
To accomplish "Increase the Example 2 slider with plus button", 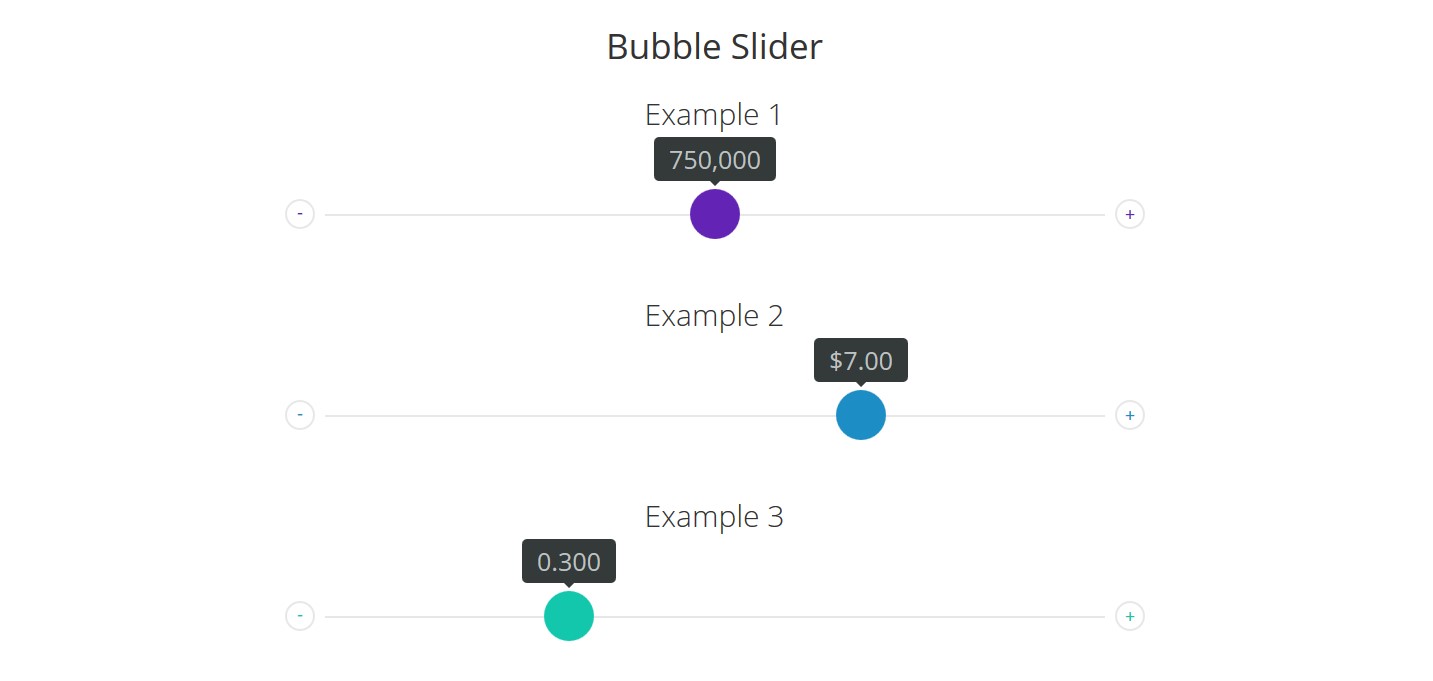I will pos(1130,415).
